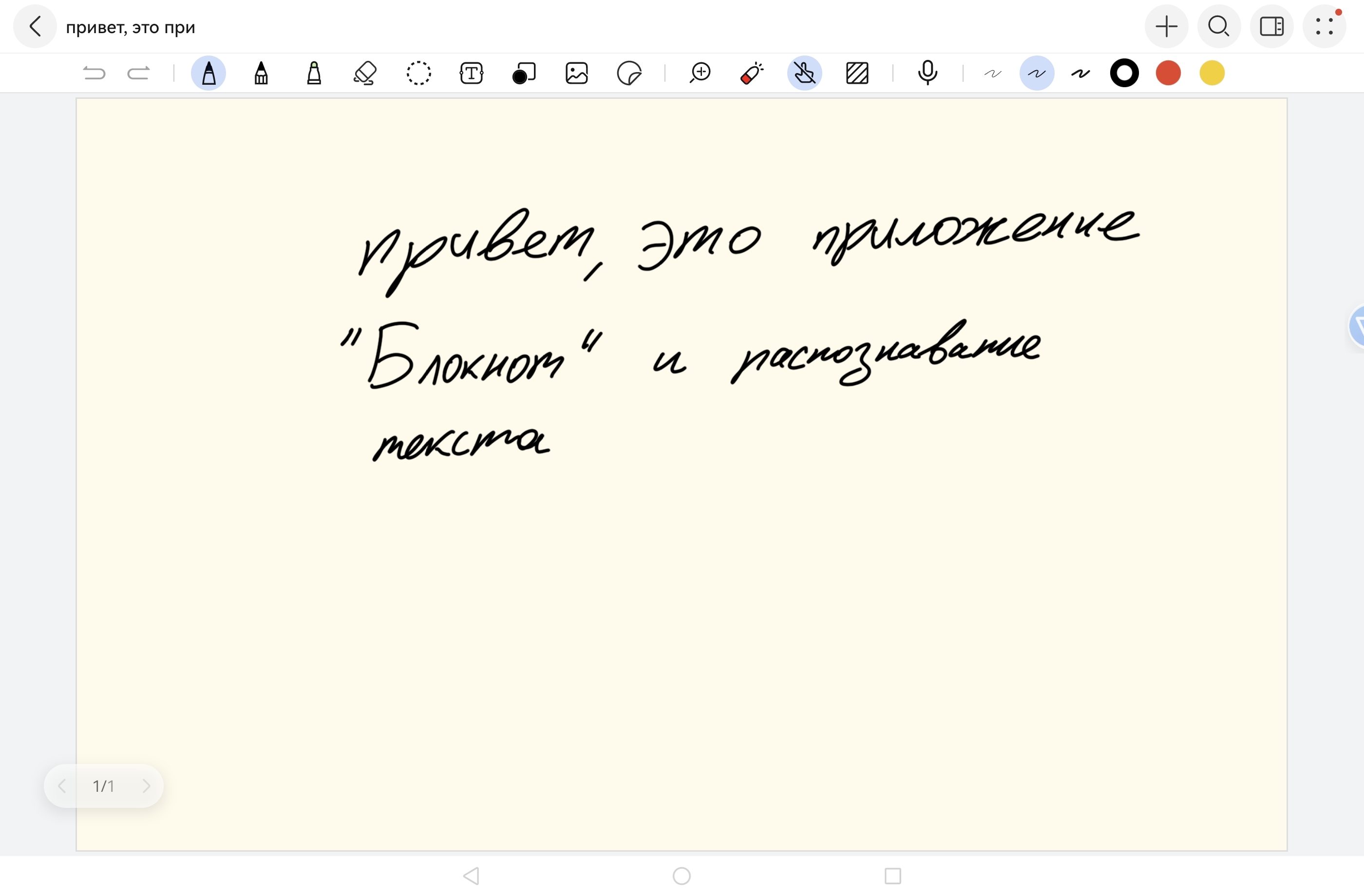Open the more options dots menu
This screenshot has width=1364, height=896.
pyautogui.click(x=1324, y=26)
